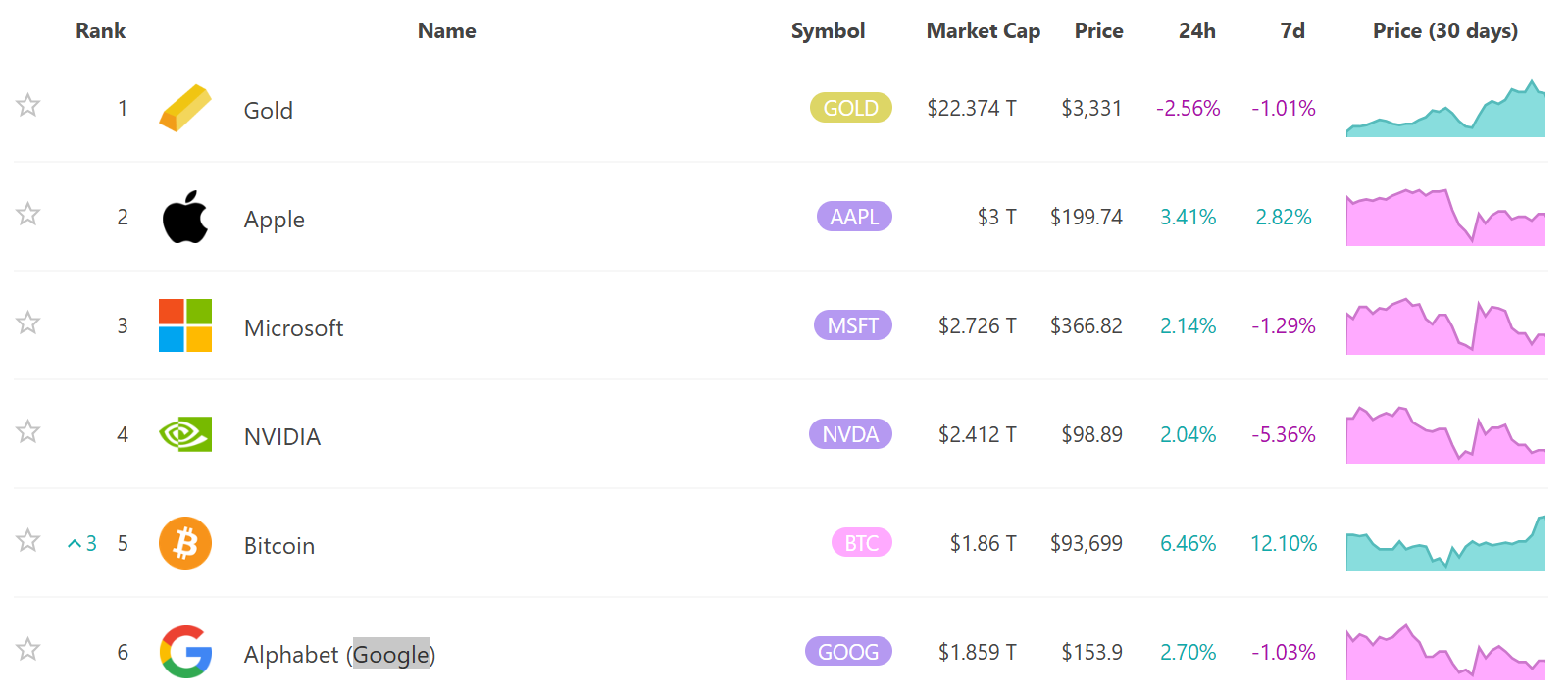Click the Microsoft logo icon
Image resolution: width=1568 pixels, height=695 pixels.
(x=185, y=325)
